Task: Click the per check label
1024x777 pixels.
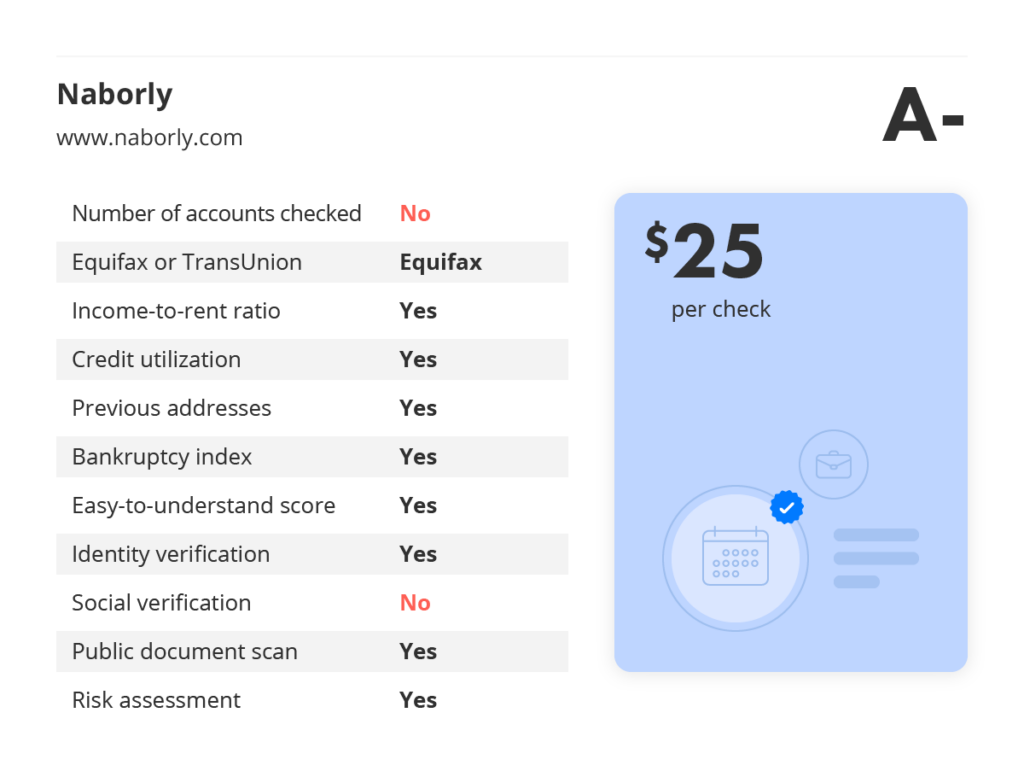Action: point(721,309)
